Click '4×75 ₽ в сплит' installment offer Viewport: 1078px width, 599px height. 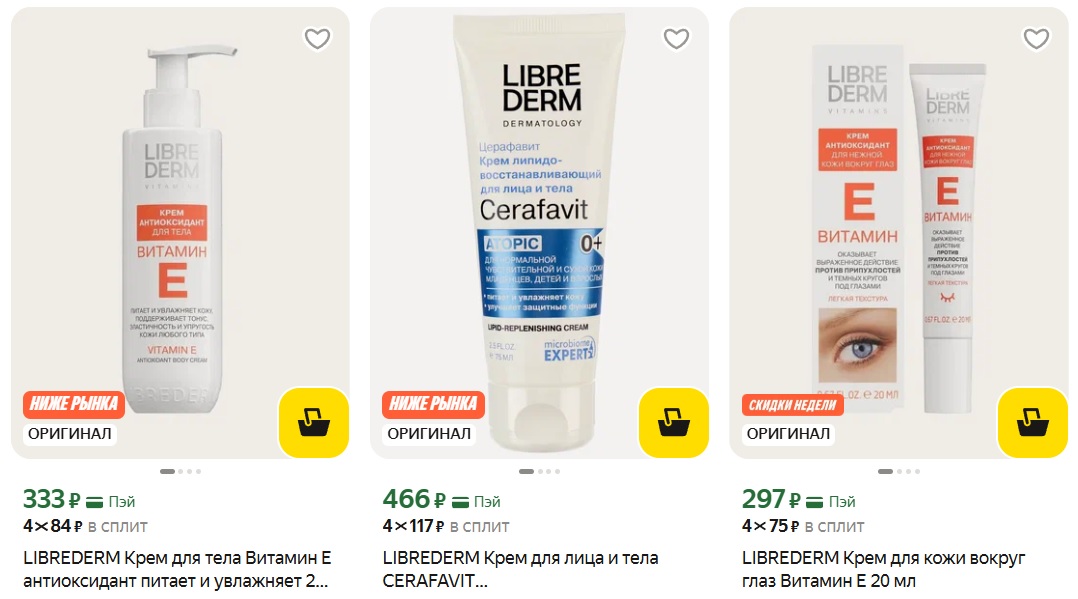click(x=803, y=527)
